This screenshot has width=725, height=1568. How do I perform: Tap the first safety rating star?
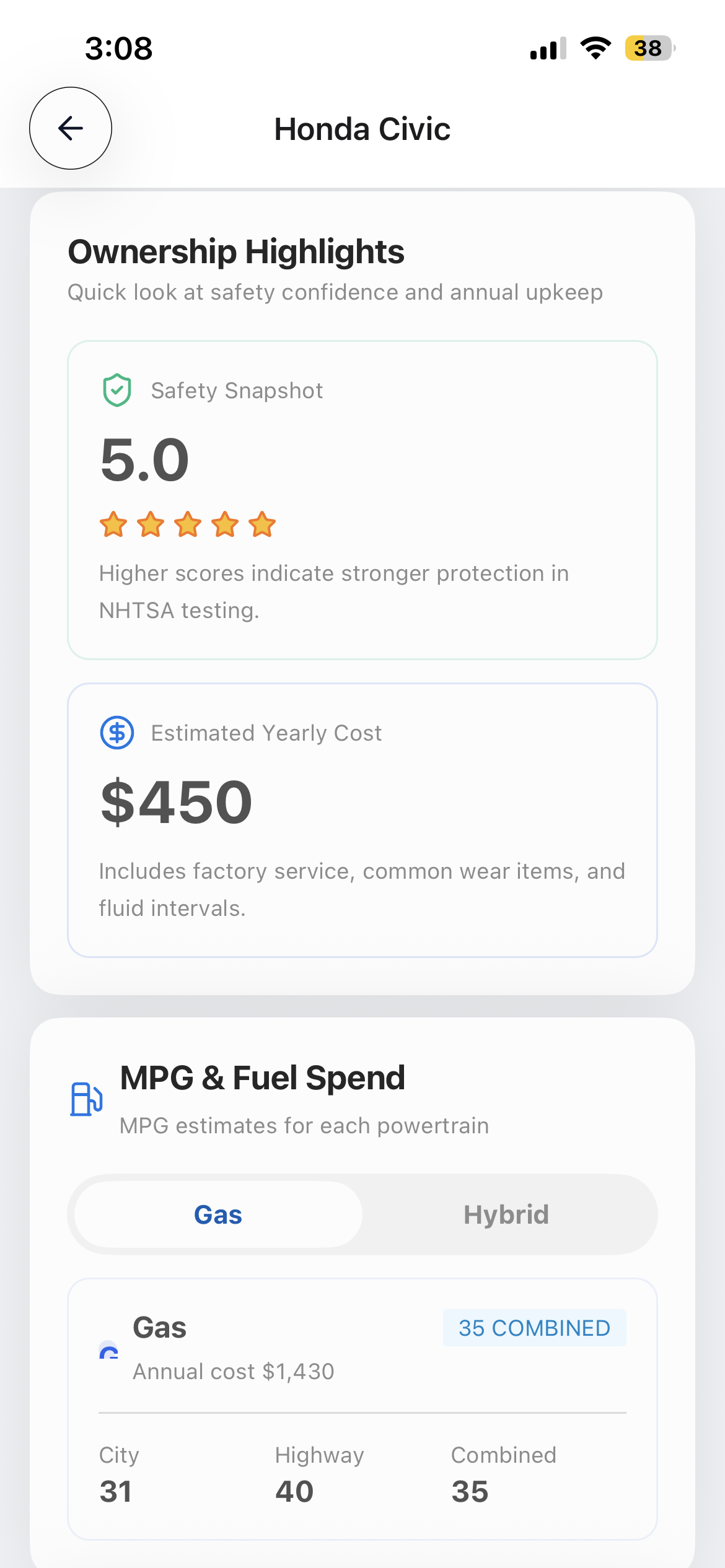(113, 525)
